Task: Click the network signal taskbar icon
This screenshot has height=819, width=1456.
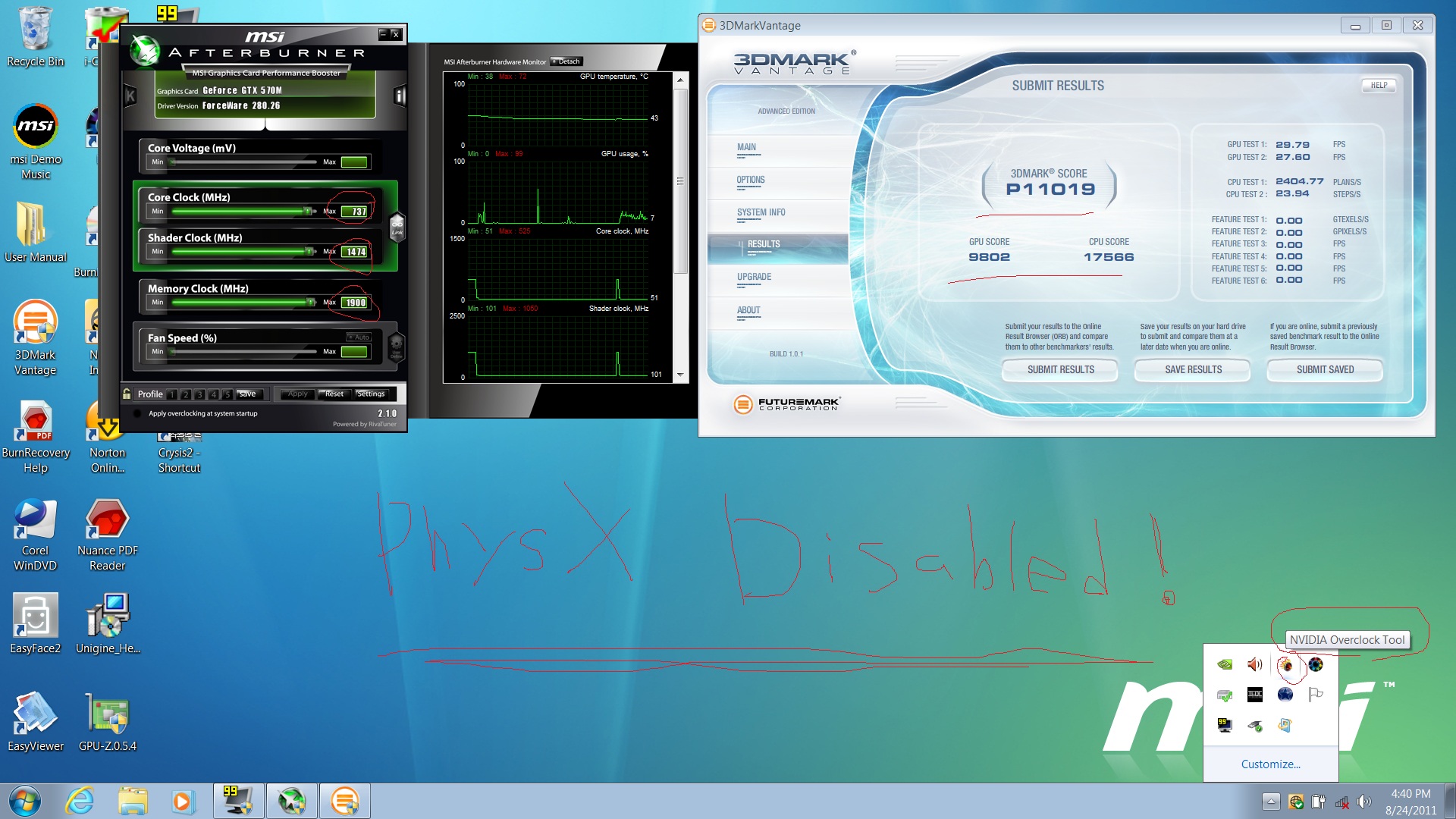Action: [1341, 802]
